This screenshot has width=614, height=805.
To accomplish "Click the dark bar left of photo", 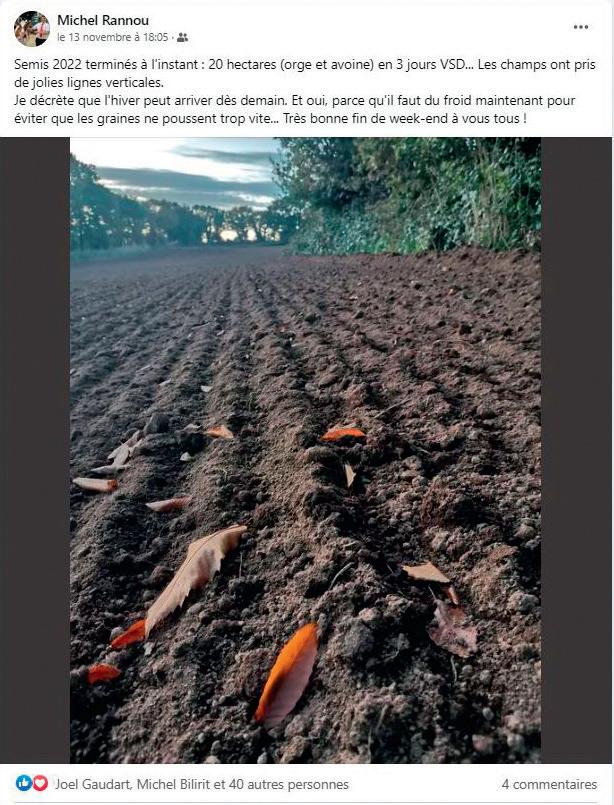I will 35,450.
